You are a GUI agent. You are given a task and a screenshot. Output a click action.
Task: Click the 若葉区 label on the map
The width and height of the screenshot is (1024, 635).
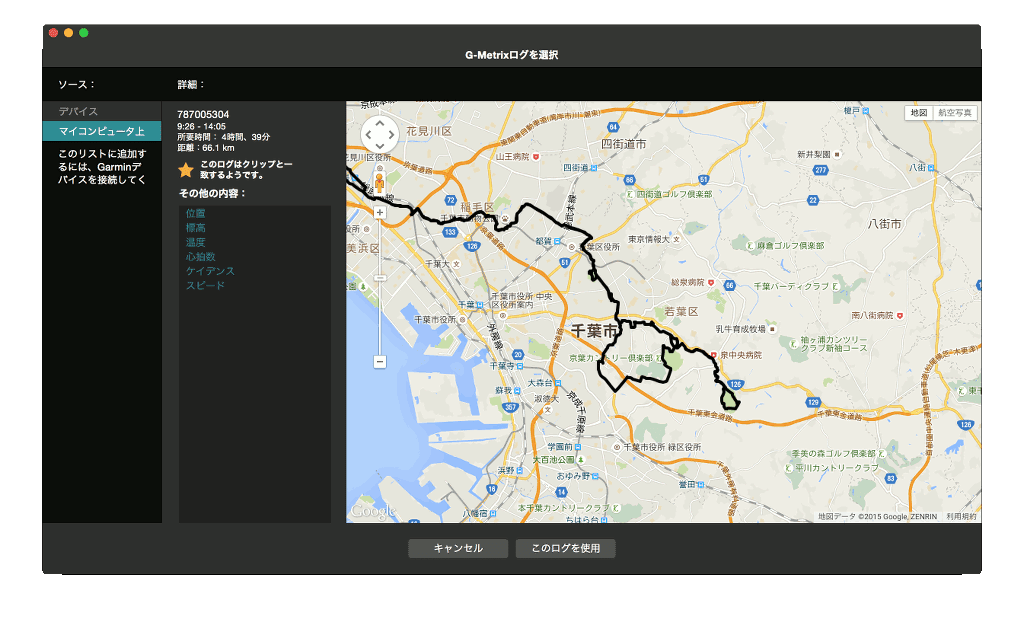pyautogui.click(x=681, y=312)
